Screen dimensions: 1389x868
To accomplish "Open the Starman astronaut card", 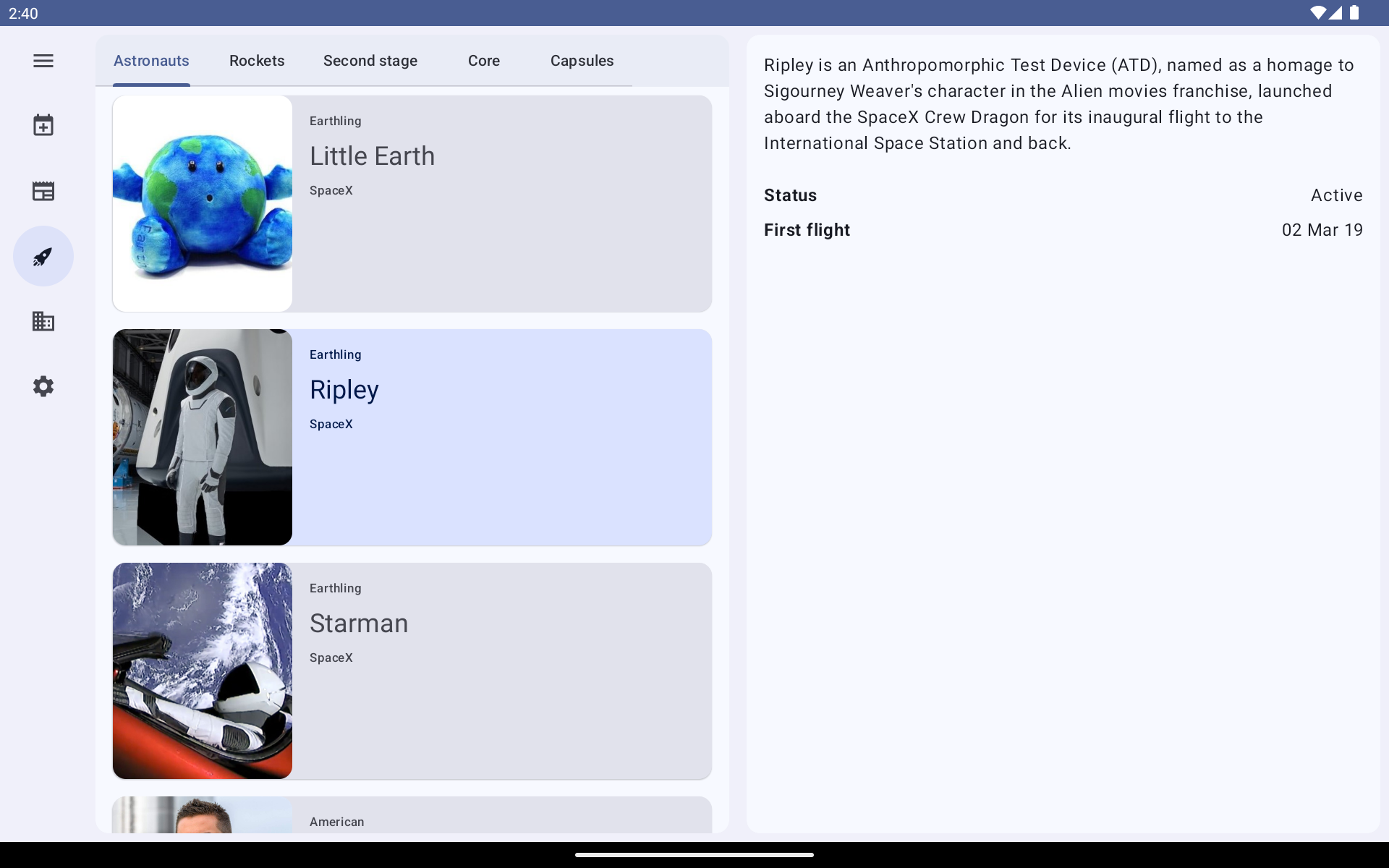I will [412, 671].
